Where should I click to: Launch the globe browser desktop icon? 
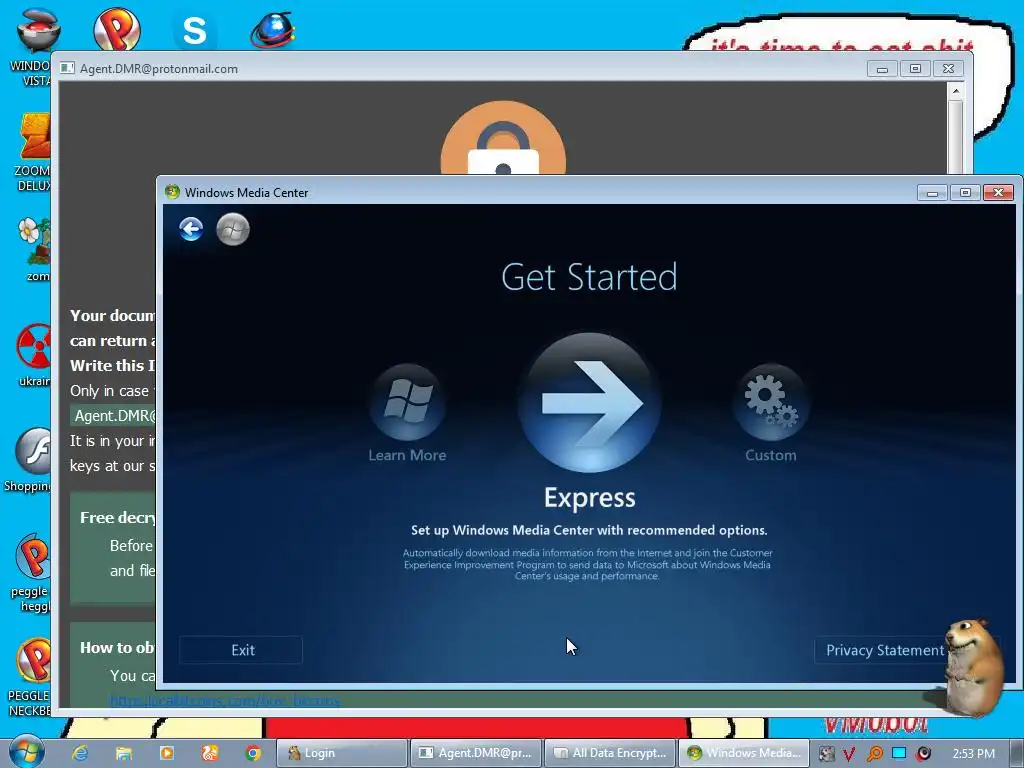pyautogui.click(x=273, y=29)
